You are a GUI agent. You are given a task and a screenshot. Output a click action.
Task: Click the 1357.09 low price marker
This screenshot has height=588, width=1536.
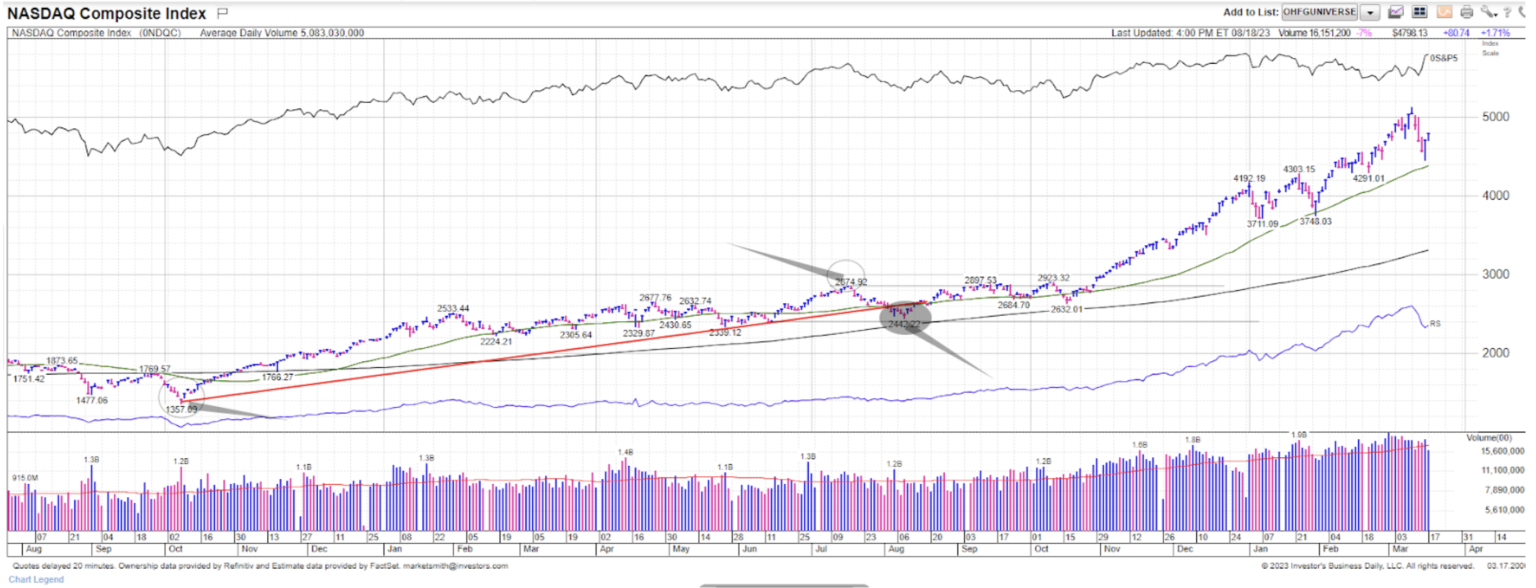pos(181,409)
